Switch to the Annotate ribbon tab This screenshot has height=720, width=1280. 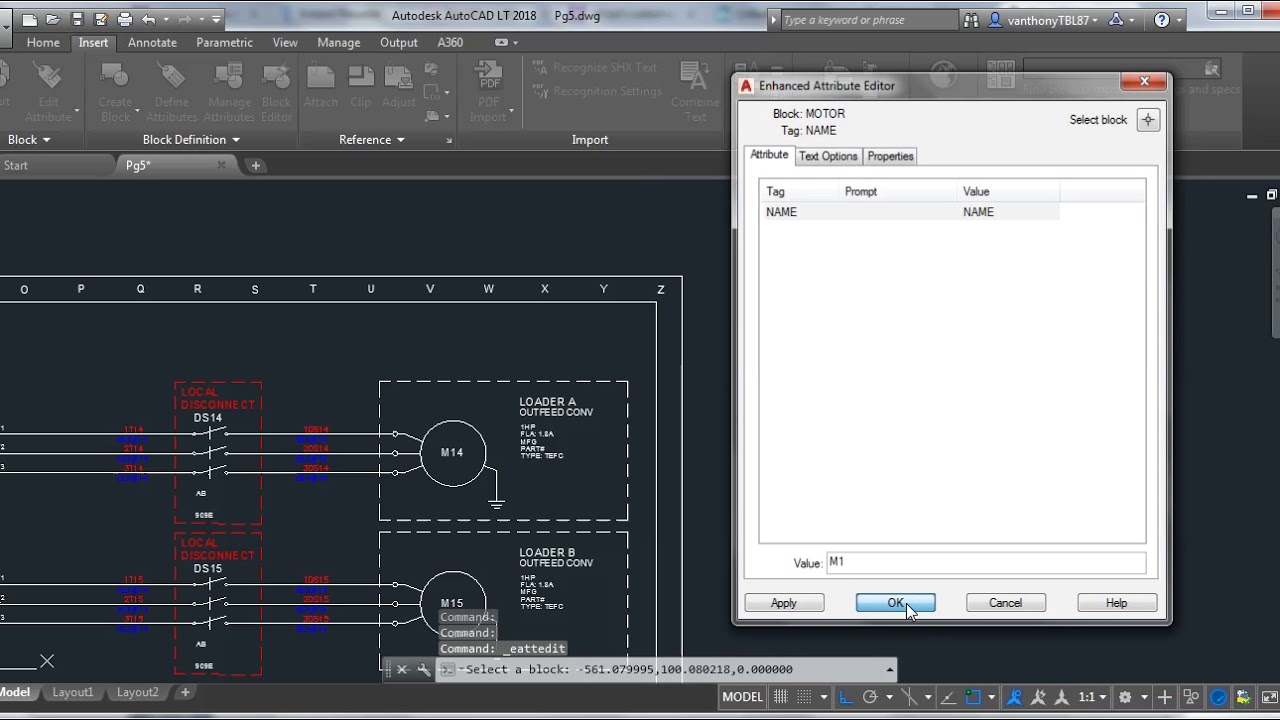point(152,42)
